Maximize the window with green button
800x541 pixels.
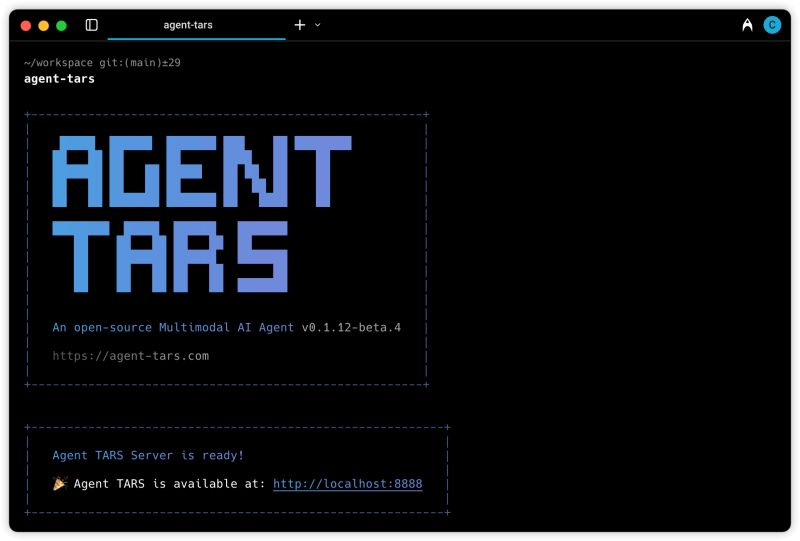click(61, 26)
